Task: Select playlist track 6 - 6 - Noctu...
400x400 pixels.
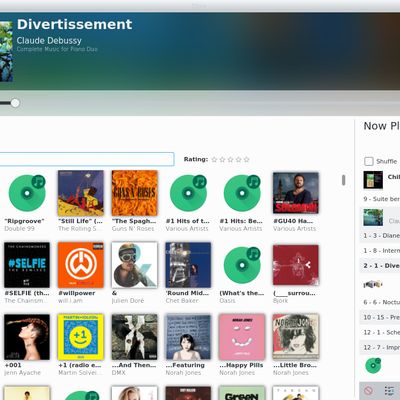Action: click(x=381, y=302)
